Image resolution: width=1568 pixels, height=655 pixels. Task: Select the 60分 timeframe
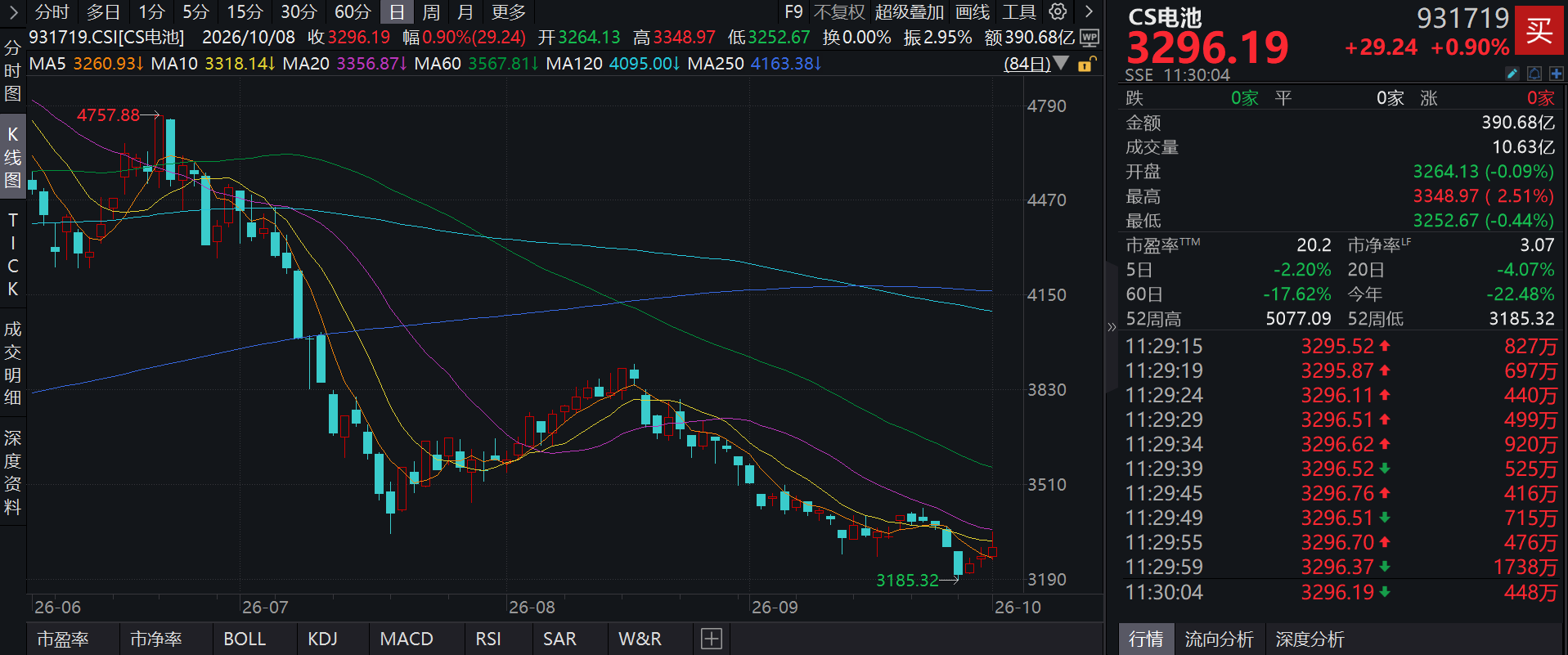[353, 11]
